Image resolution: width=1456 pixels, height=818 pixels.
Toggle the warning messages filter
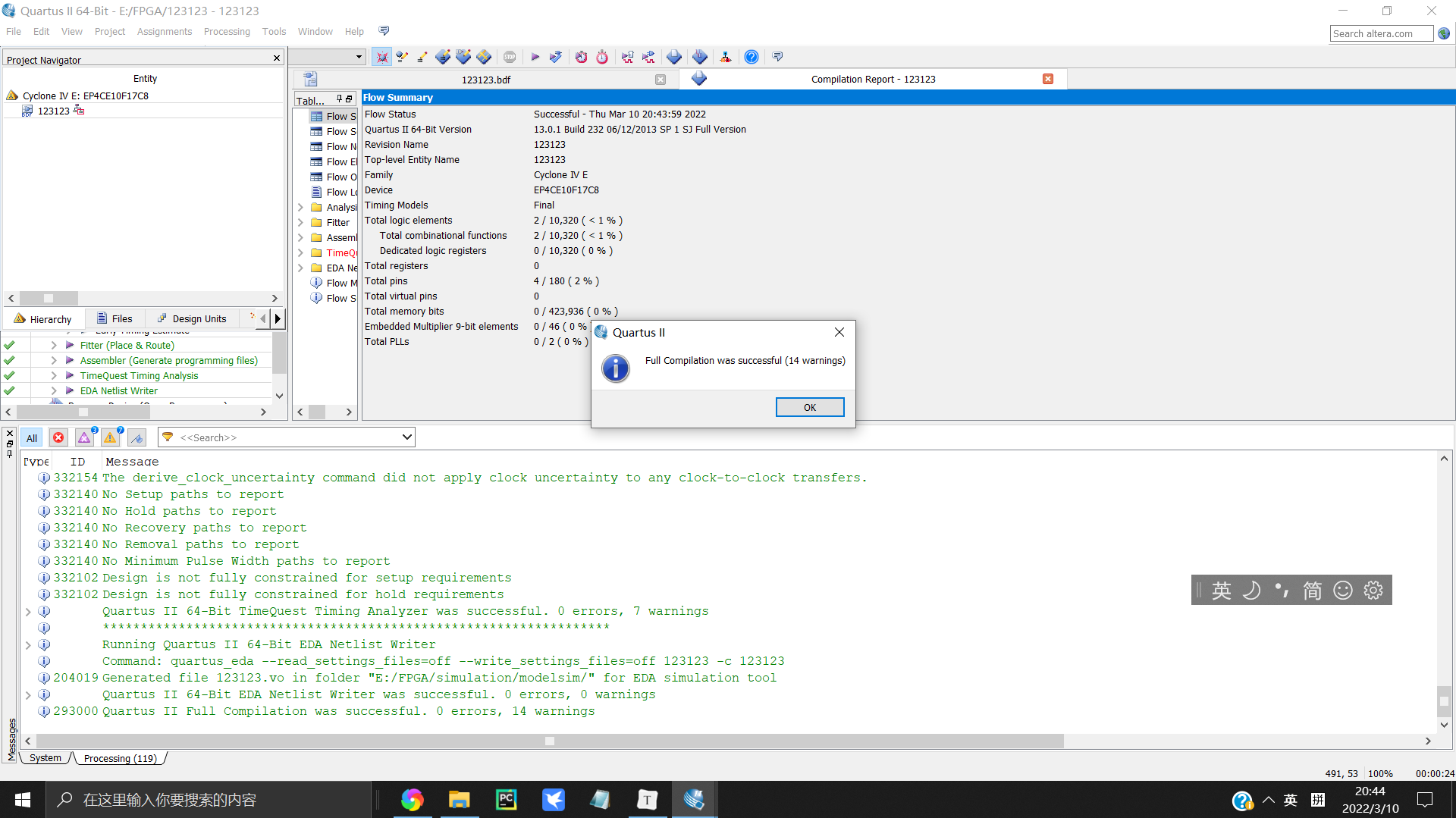[x=111, y=437]
